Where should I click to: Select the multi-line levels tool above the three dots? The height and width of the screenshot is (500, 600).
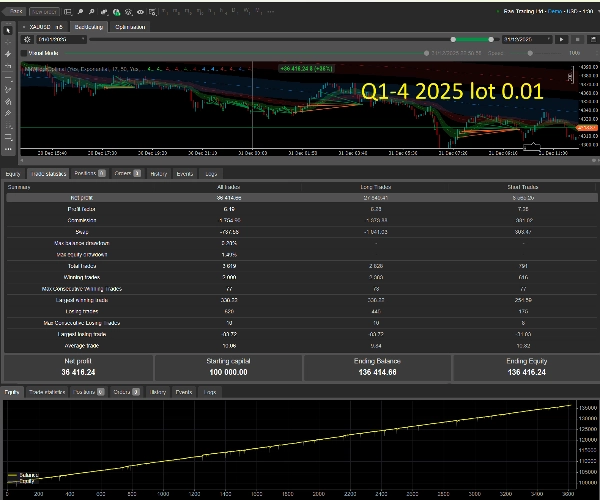click(x=8, y=137)
